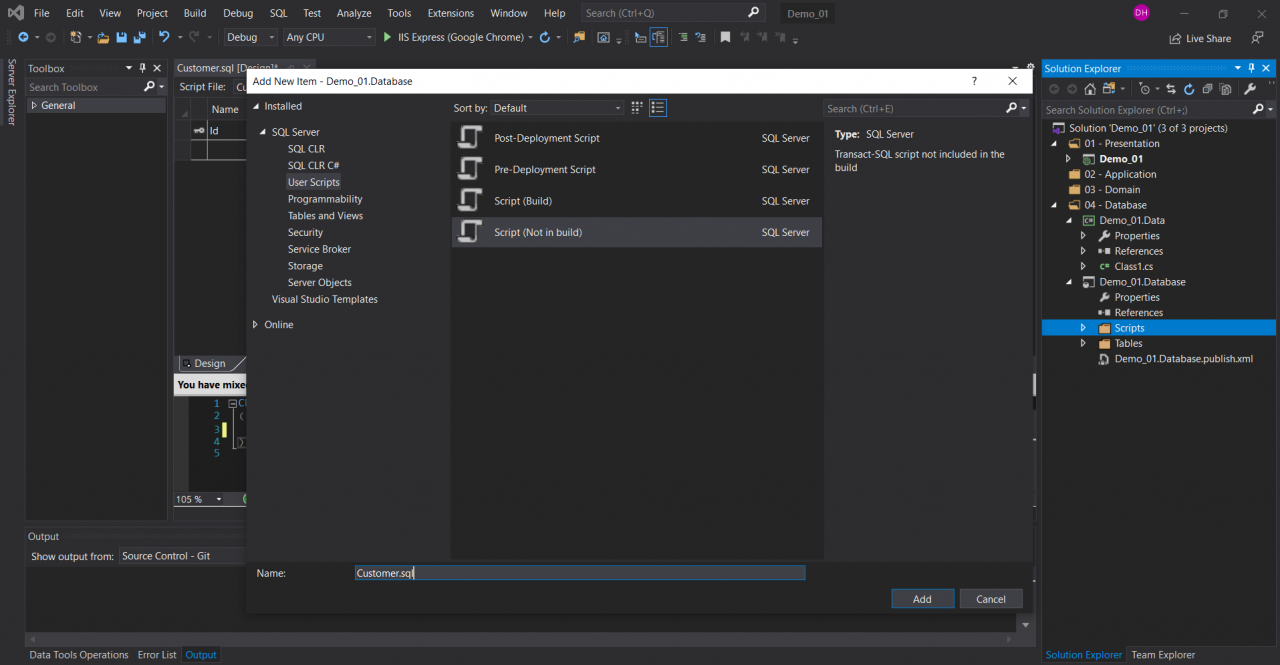The height and width of the screenshot is (665, 1280).
Task: Click the Add button
Action: tap(922, 598)
